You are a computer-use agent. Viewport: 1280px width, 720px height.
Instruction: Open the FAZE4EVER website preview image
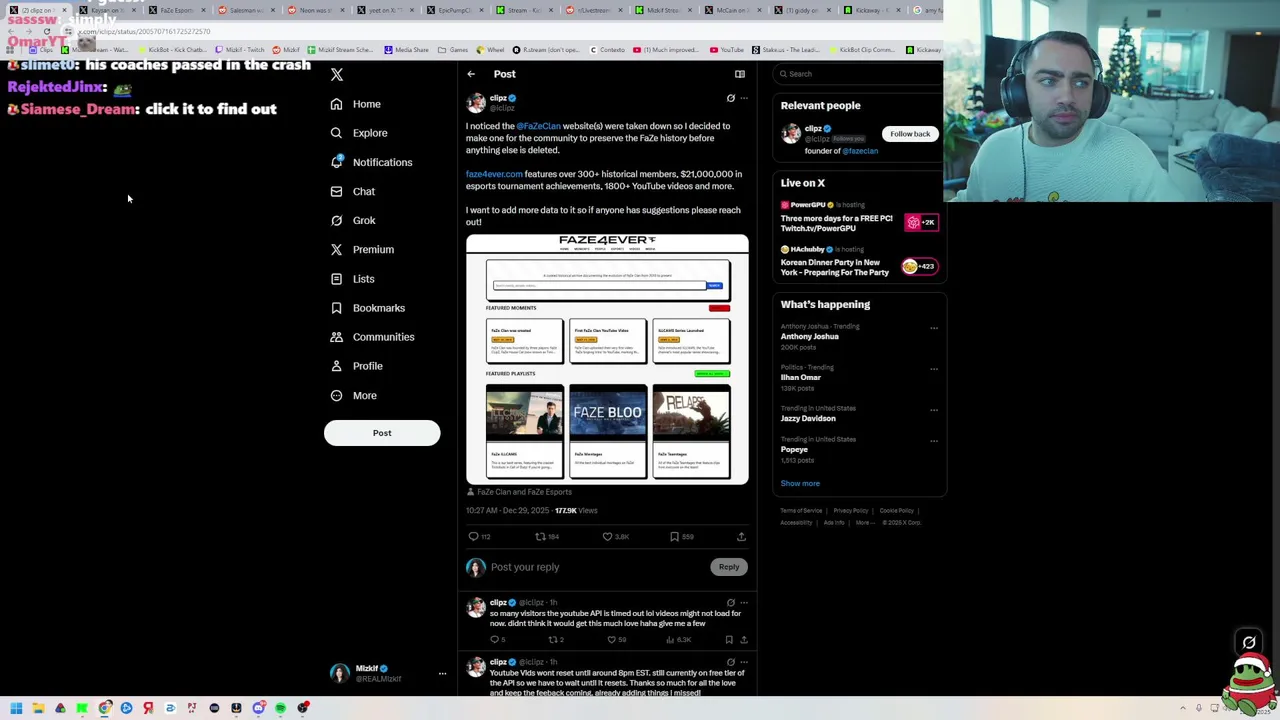(607, 359)
